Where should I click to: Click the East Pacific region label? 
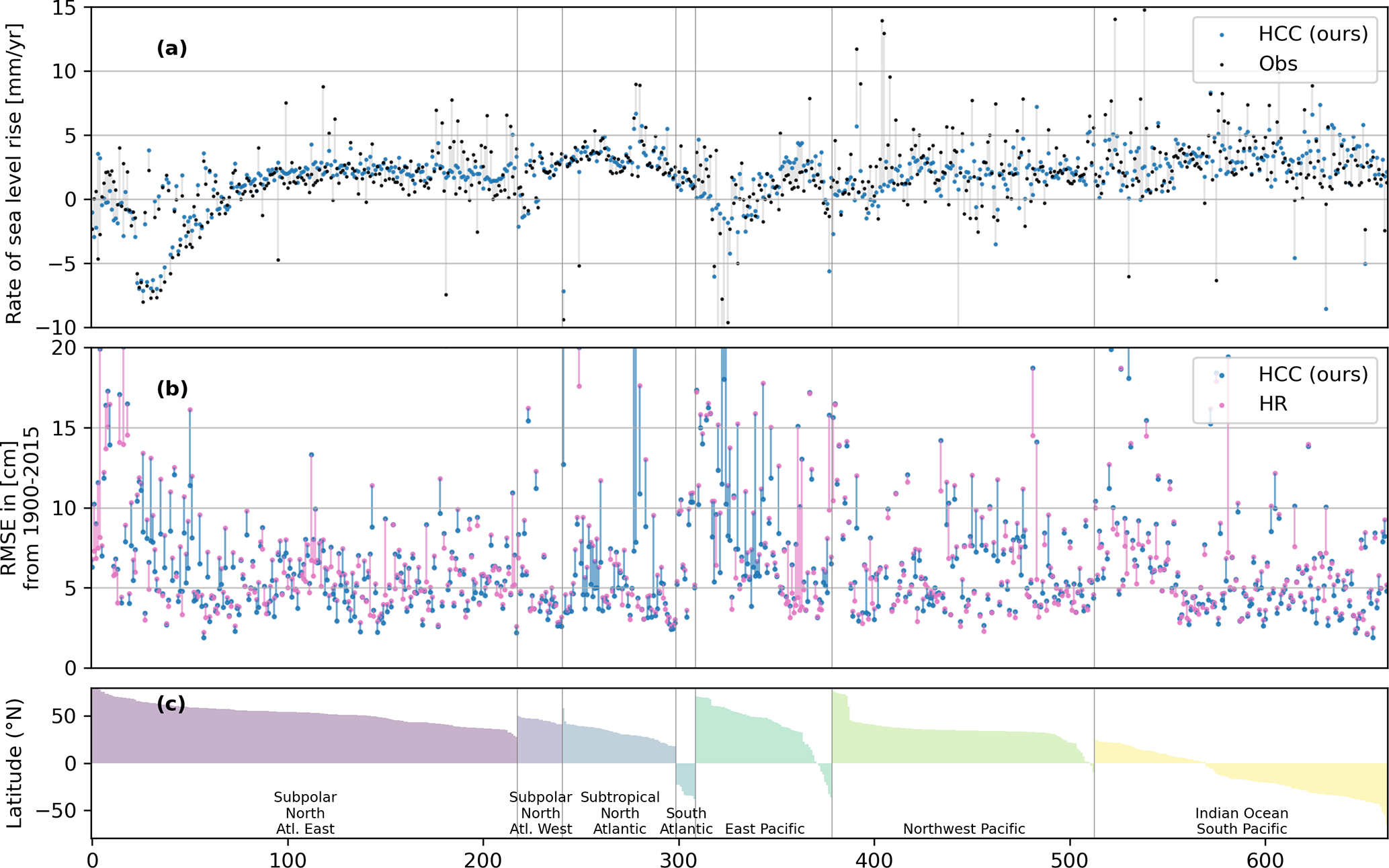tap(765, 829)
